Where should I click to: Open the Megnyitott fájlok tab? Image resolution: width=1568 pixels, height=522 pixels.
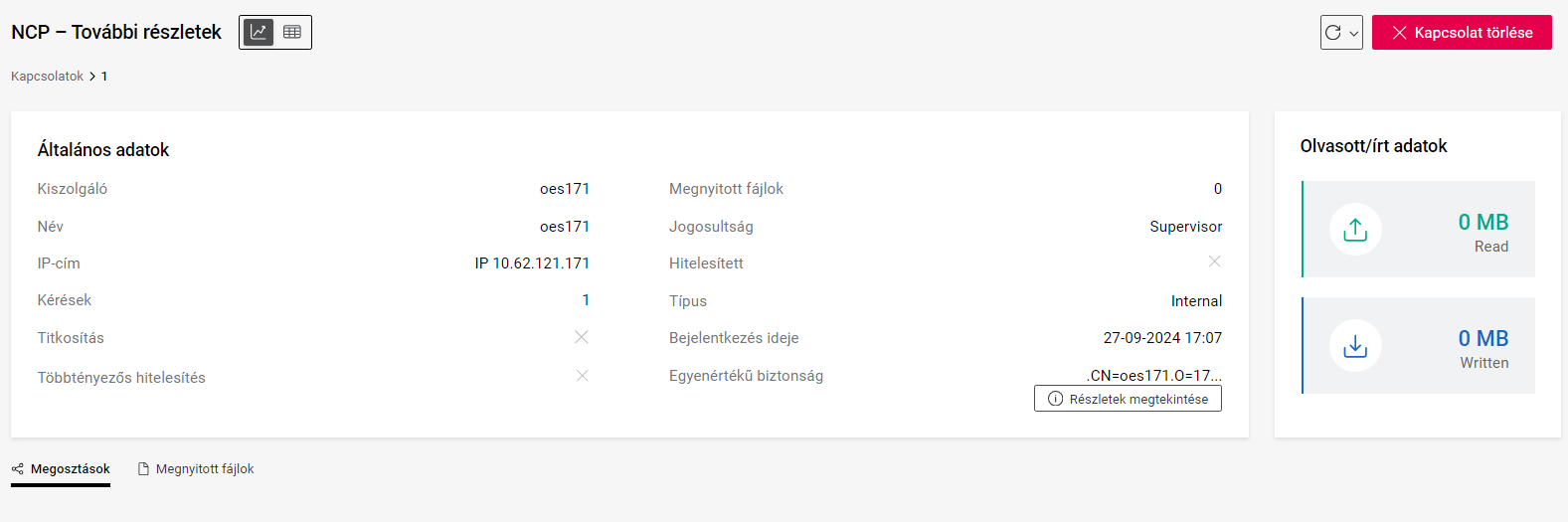(205, 469)
